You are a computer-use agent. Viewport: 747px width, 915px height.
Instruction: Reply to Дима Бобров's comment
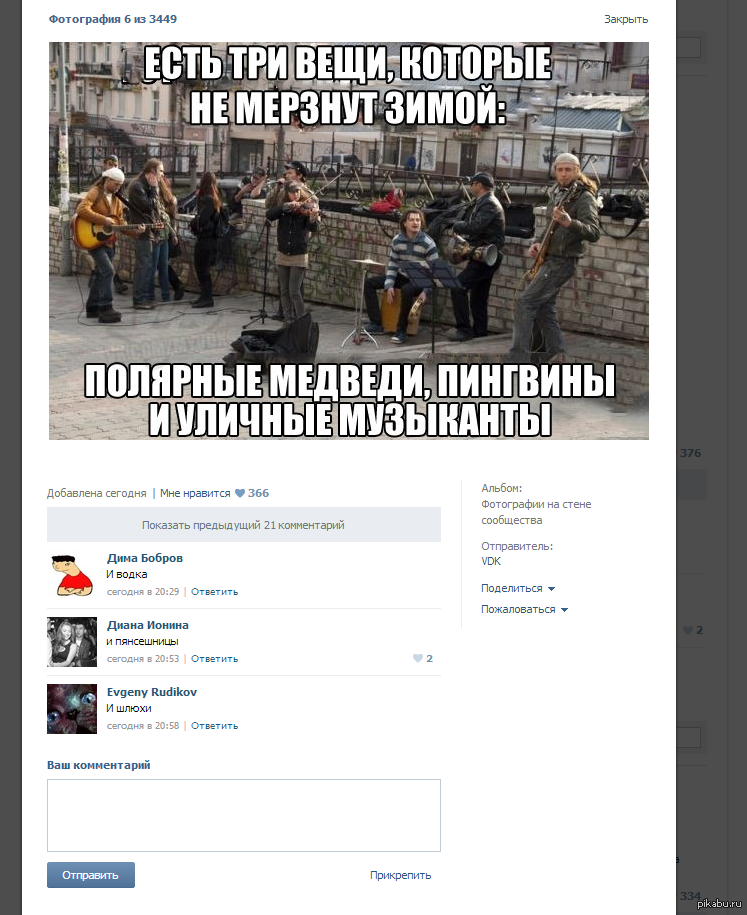pyautogui.click(x=214, y=592)
